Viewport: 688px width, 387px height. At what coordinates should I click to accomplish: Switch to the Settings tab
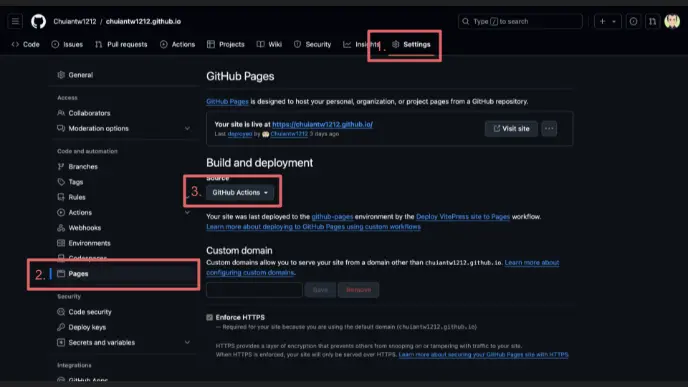411,44
